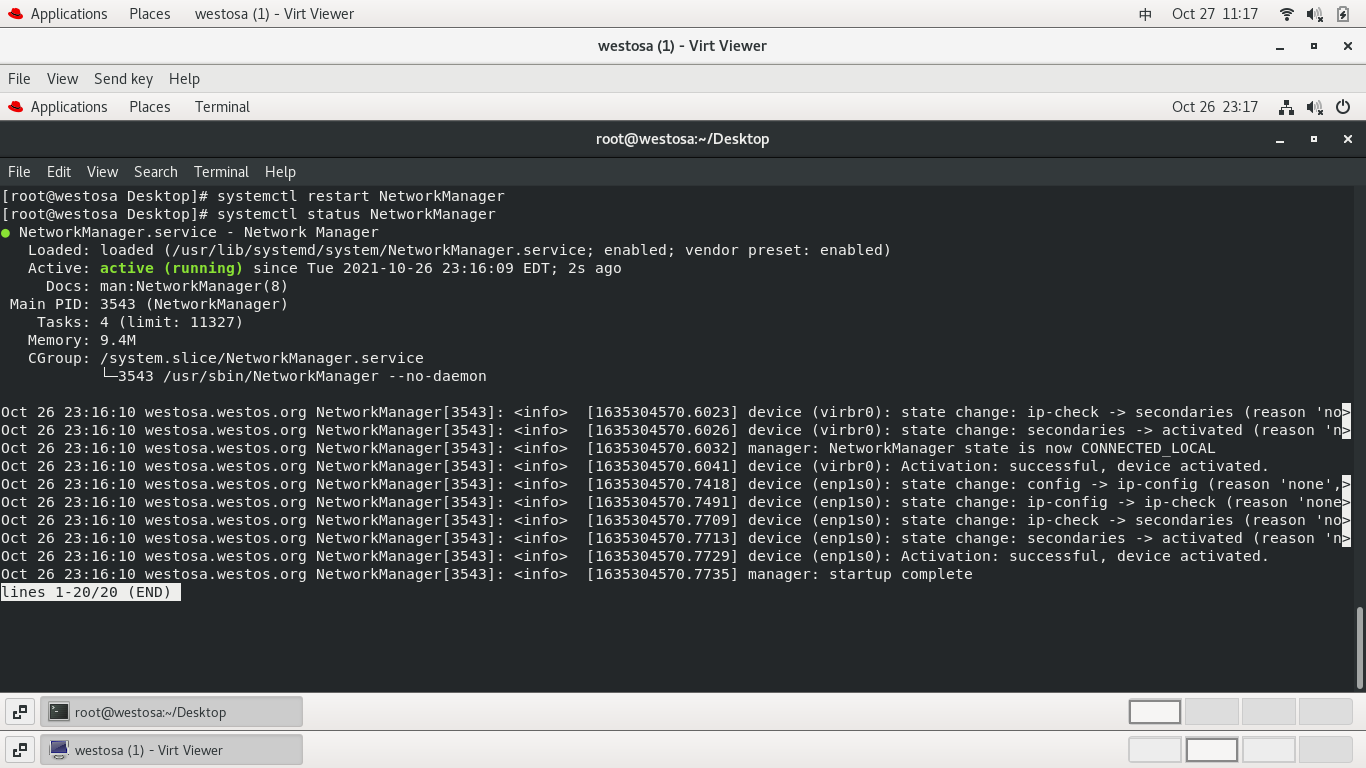
Task: Switch to the second workspace in the bottom-right pager
Action: [x=1211, y=749]
